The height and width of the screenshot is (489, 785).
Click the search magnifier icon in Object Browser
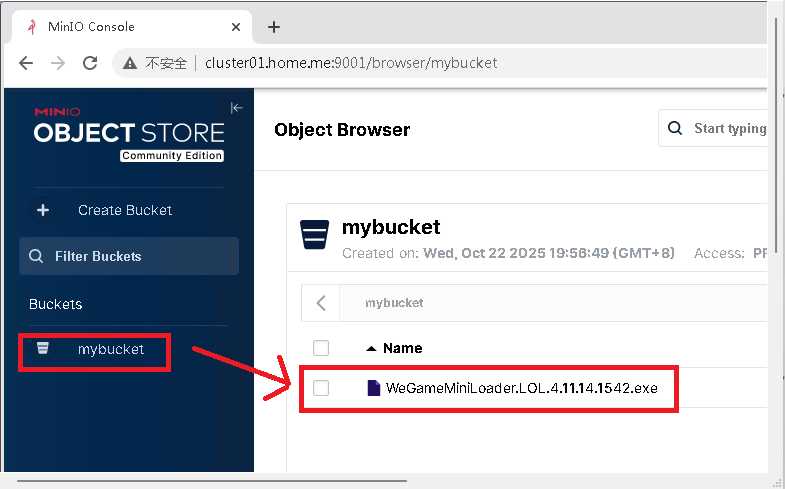coord(675,128)
